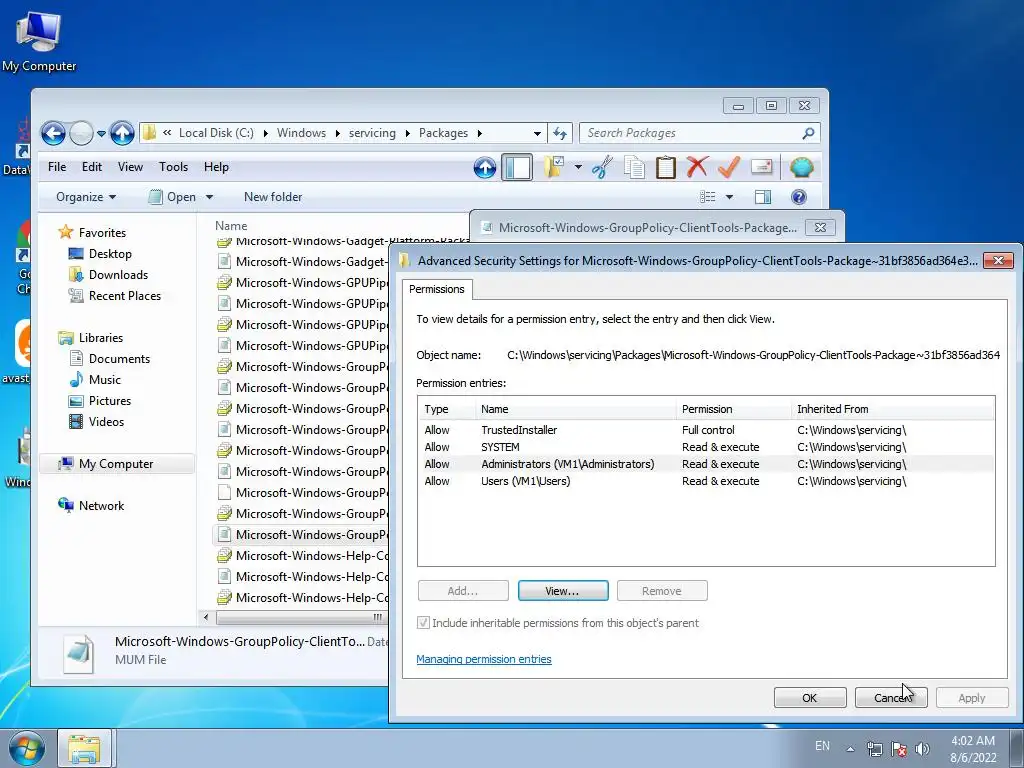This screenshot has height=768, width=1024.
Task: Open Documents library in the sidebar
Action: pyautogui.click(x=119, y=359)
